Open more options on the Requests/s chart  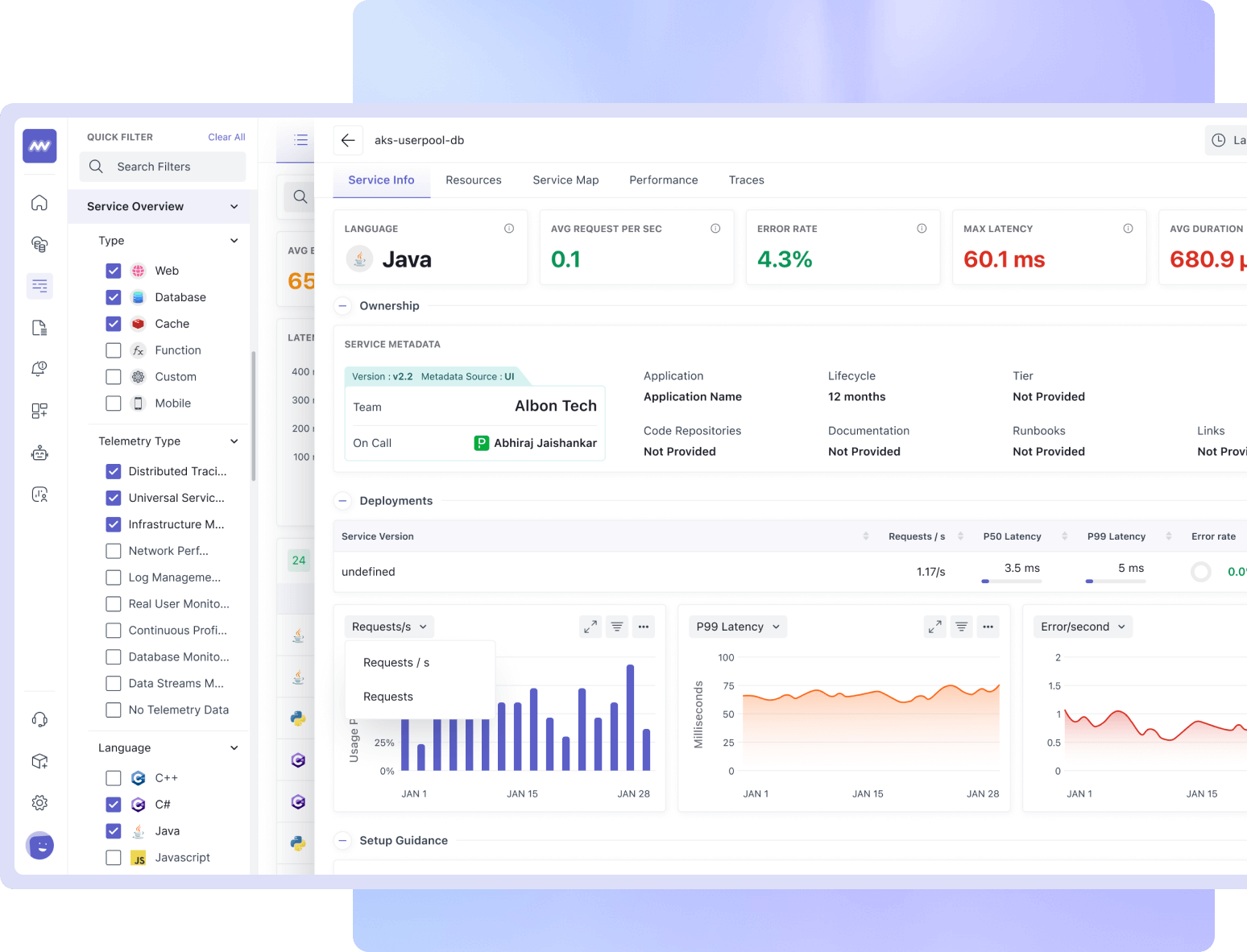tap(643, 627)
